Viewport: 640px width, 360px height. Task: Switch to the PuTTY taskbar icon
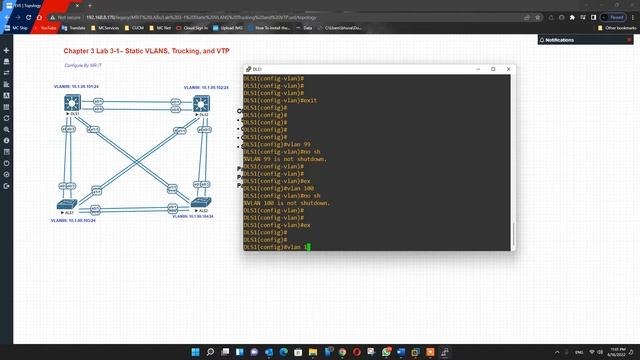pos(445,352)
